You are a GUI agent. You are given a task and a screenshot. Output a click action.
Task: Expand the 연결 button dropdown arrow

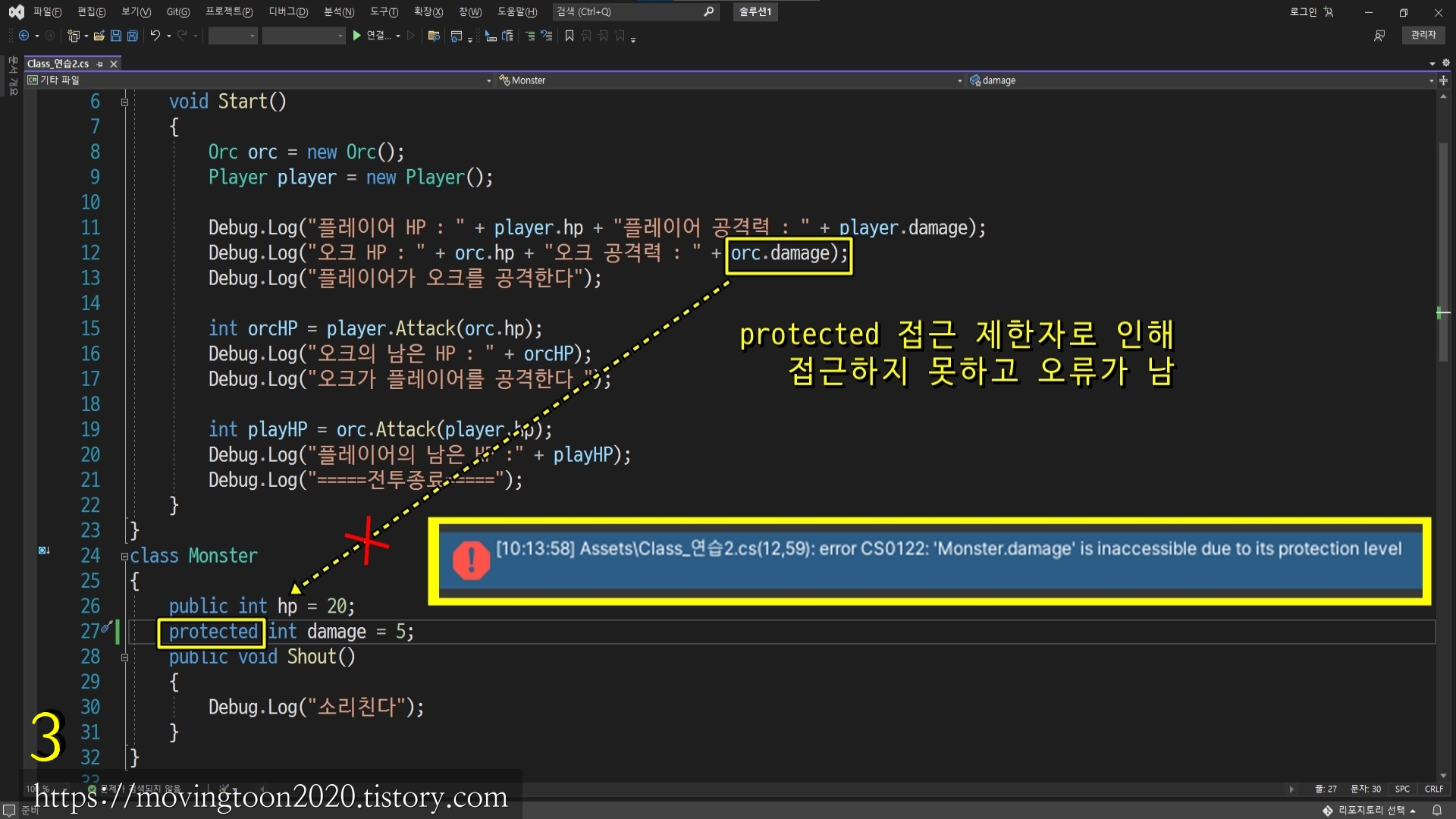(398, 36)
